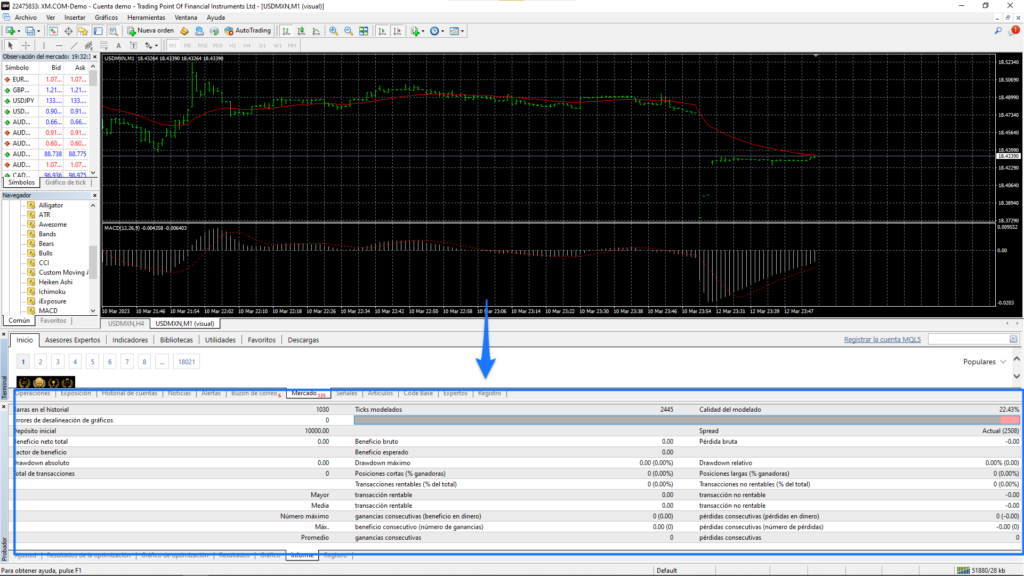Viewport: 1024px width, 576px height.
Task: Switch to the Noticias terminal tab
Action: coord(179,393)
